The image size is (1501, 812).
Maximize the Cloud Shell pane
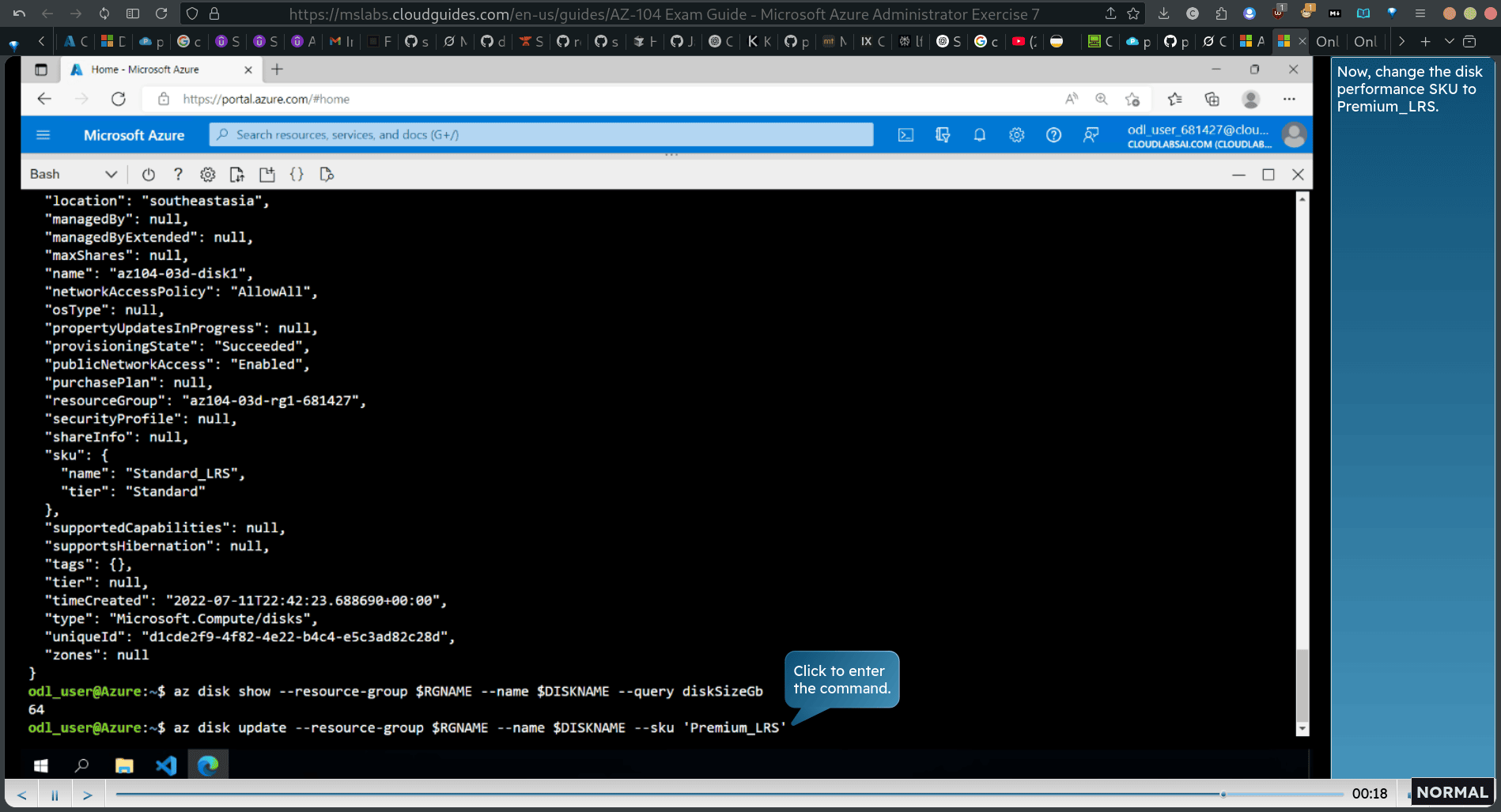click(1268, 175)
